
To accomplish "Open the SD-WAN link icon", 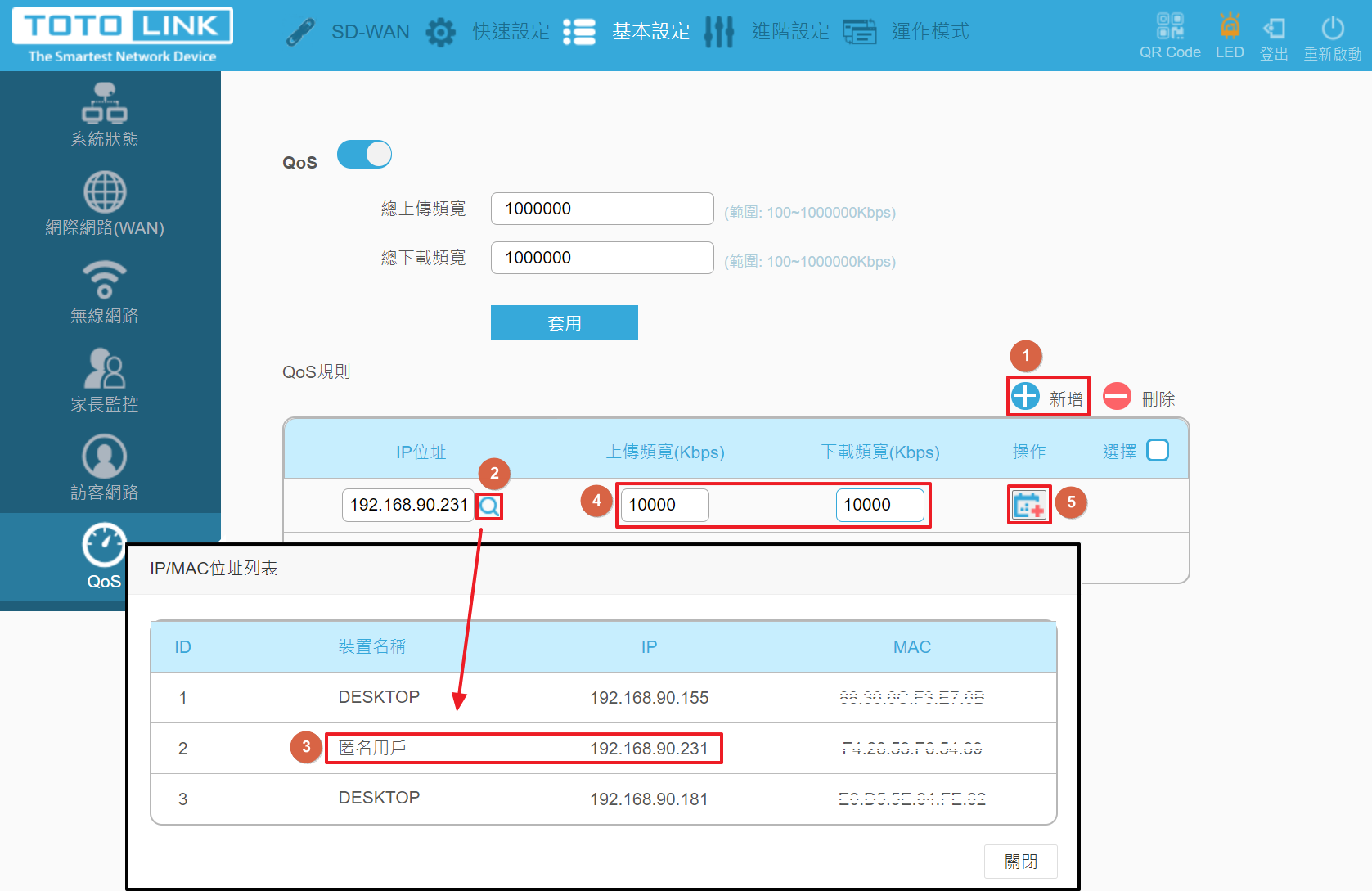I will click(300, 32).
